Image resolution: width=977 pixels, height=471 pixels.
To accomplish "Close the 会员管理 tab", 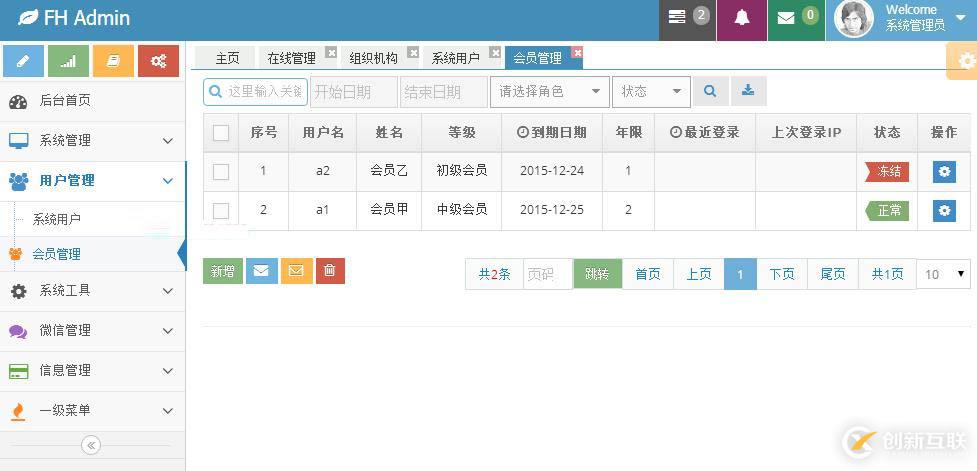I will click(578, 52).
